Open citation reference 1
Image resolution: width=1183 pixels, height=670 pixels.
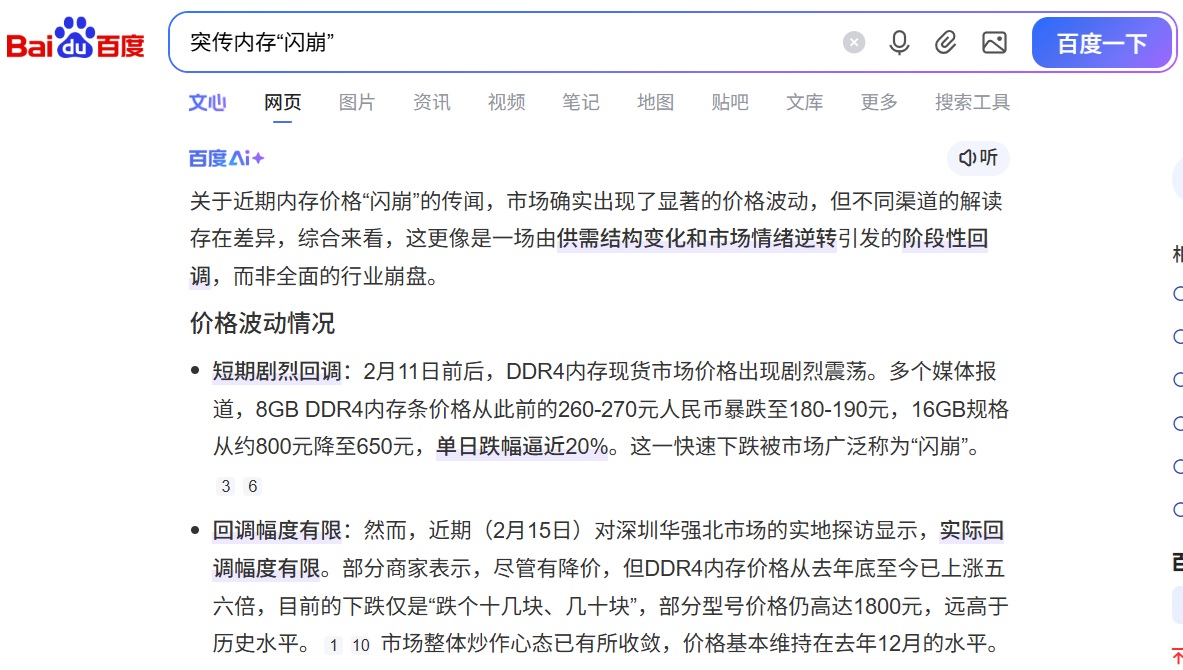[x=333, y=645]
